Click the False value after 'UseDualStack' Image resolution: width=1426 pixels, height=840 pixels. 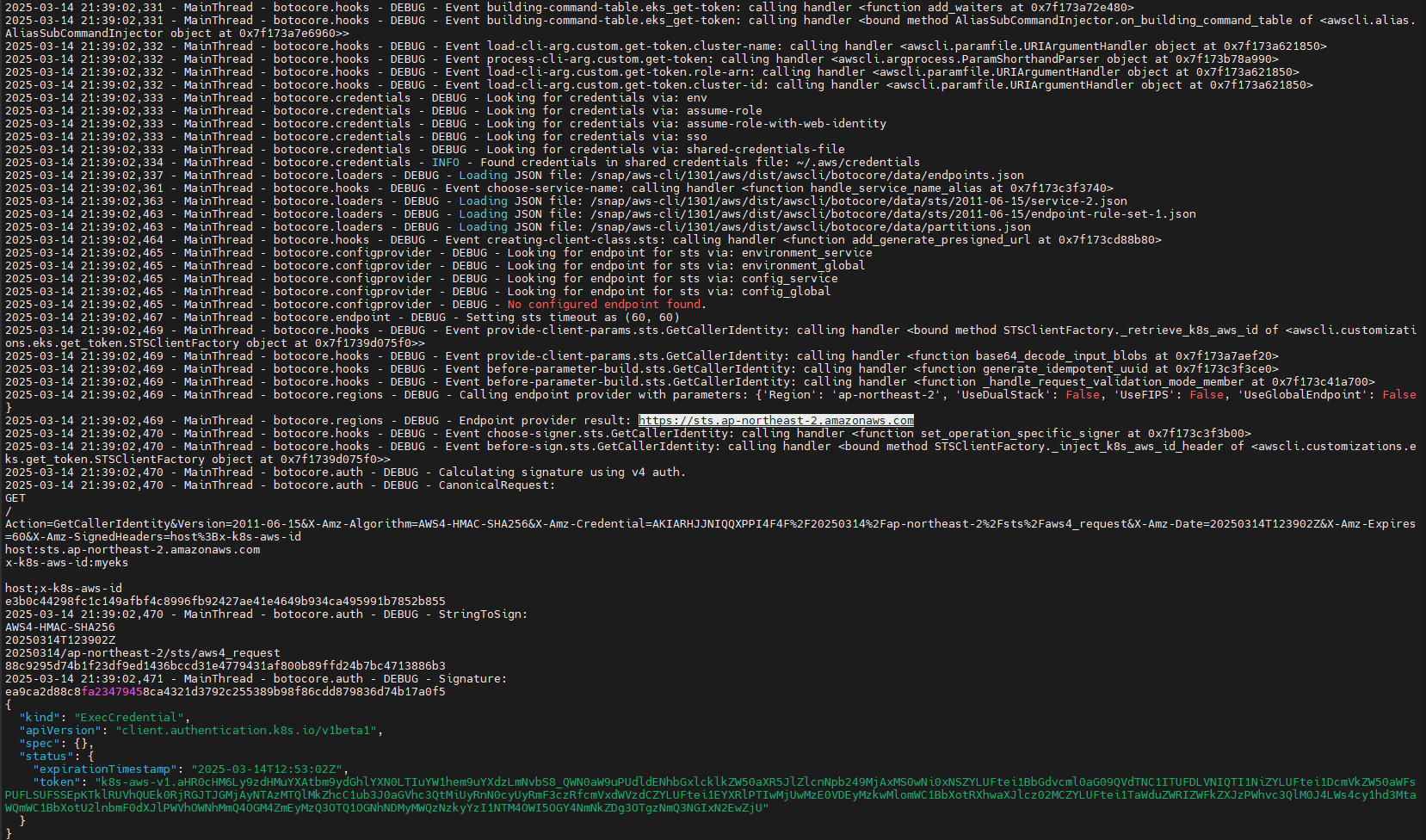1083,394
